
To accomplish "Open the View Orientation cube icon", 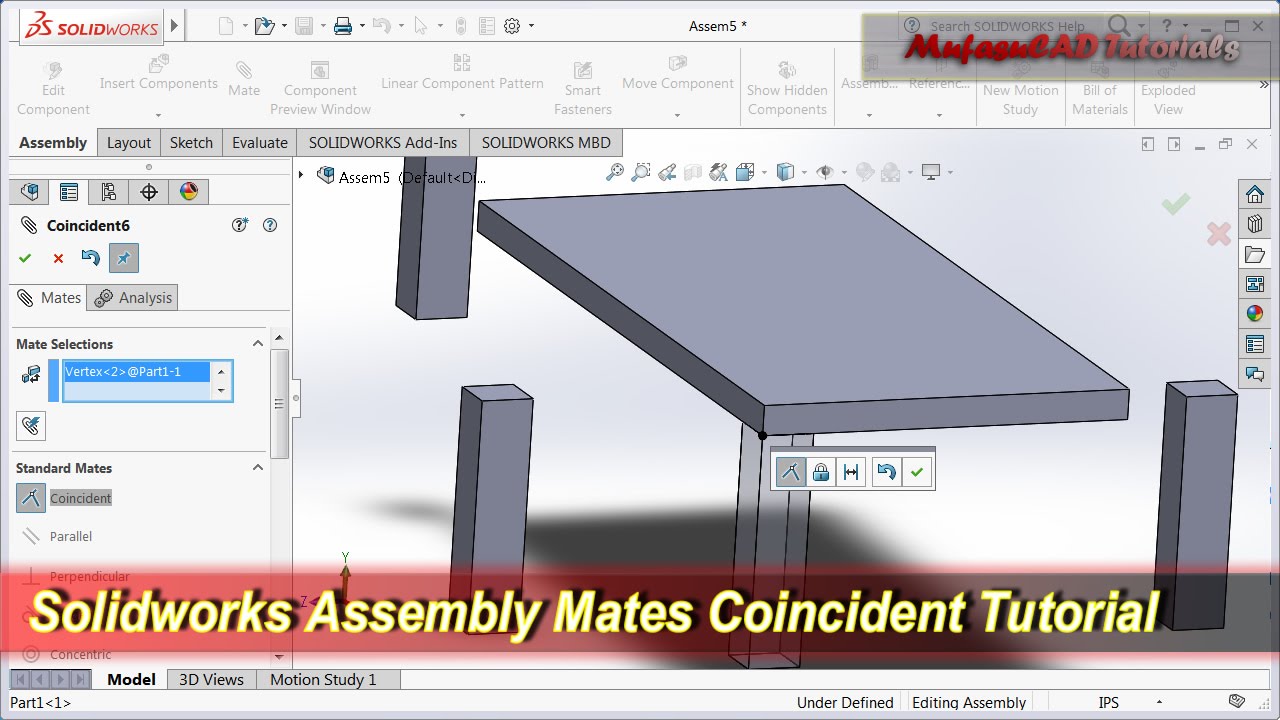I will click(x=745, y=172).
